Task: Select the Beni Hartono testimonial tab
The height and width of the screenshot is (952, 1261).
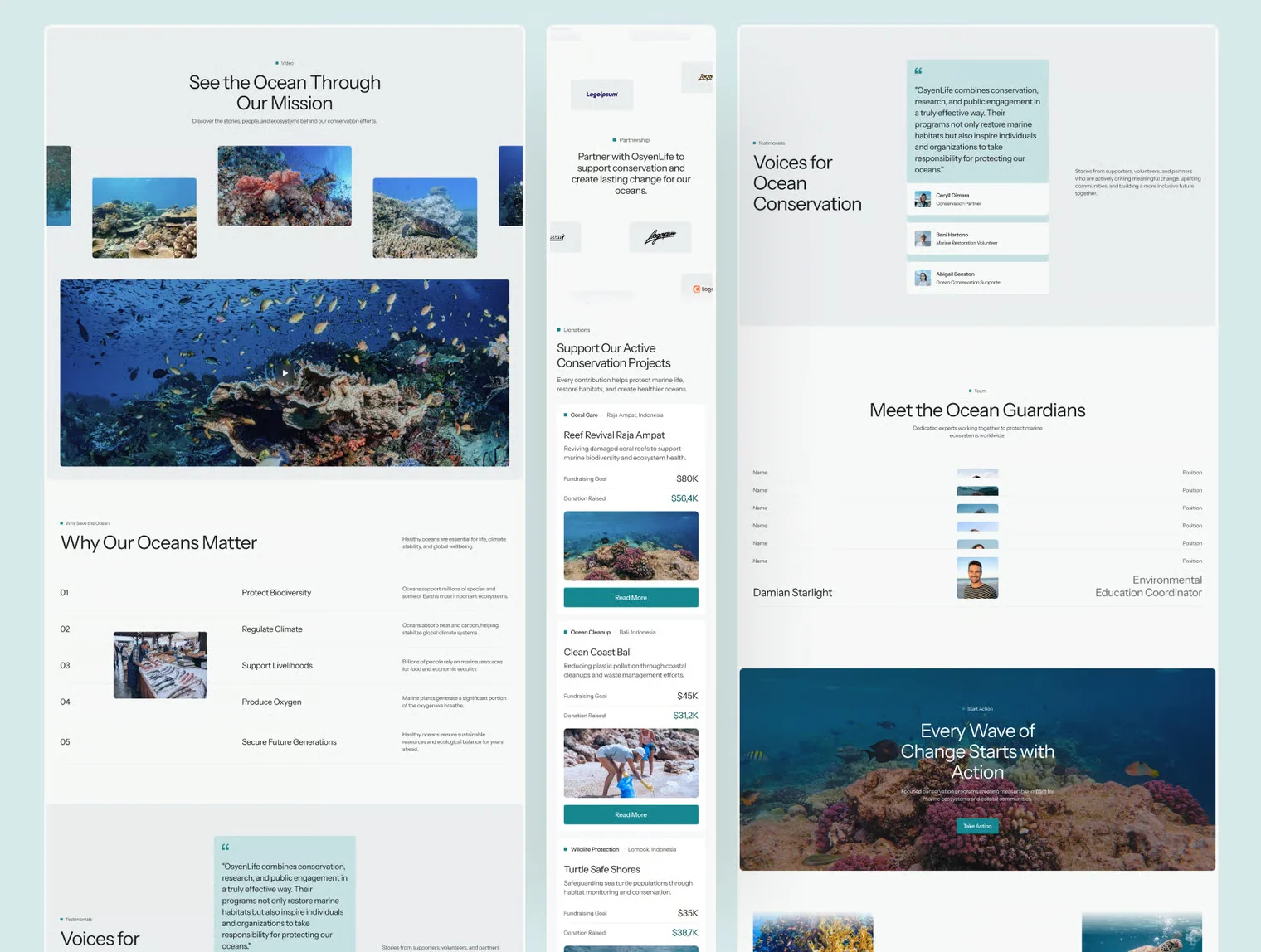Action: coord(977,239)
